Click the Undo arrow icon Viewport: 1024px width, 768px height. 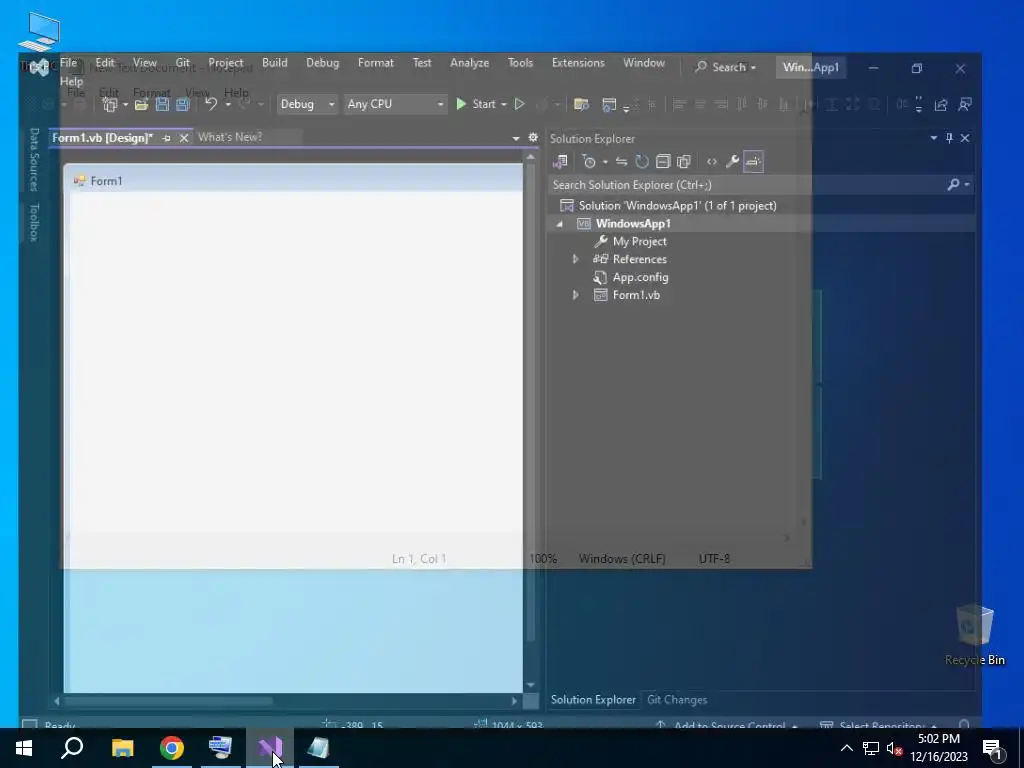coord(210,104)
